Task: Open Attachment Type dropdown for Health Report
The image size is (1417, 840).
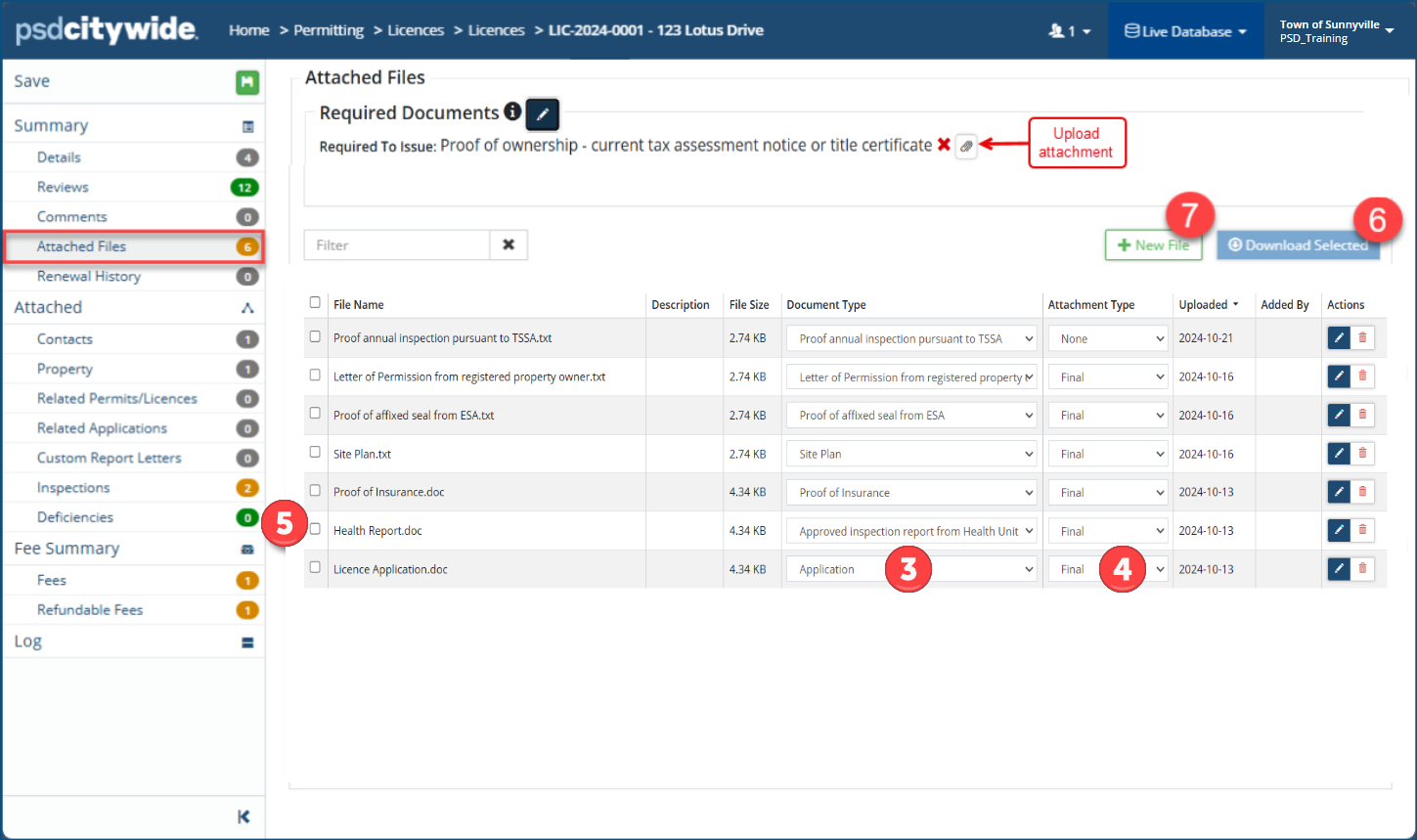Action: [x=1108, y=531]
